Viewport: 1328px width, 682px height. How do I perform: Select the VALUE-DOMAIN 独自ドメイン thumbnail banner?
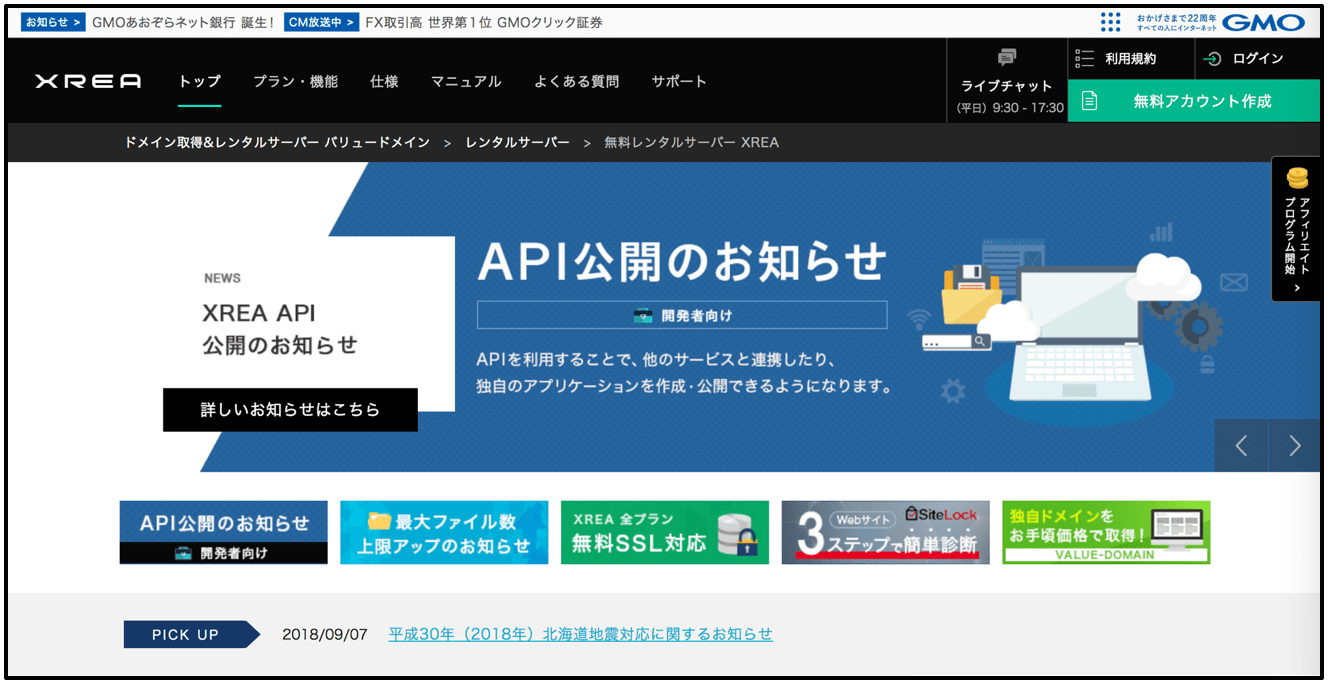pyautogui.click(x=1106, y=532)
